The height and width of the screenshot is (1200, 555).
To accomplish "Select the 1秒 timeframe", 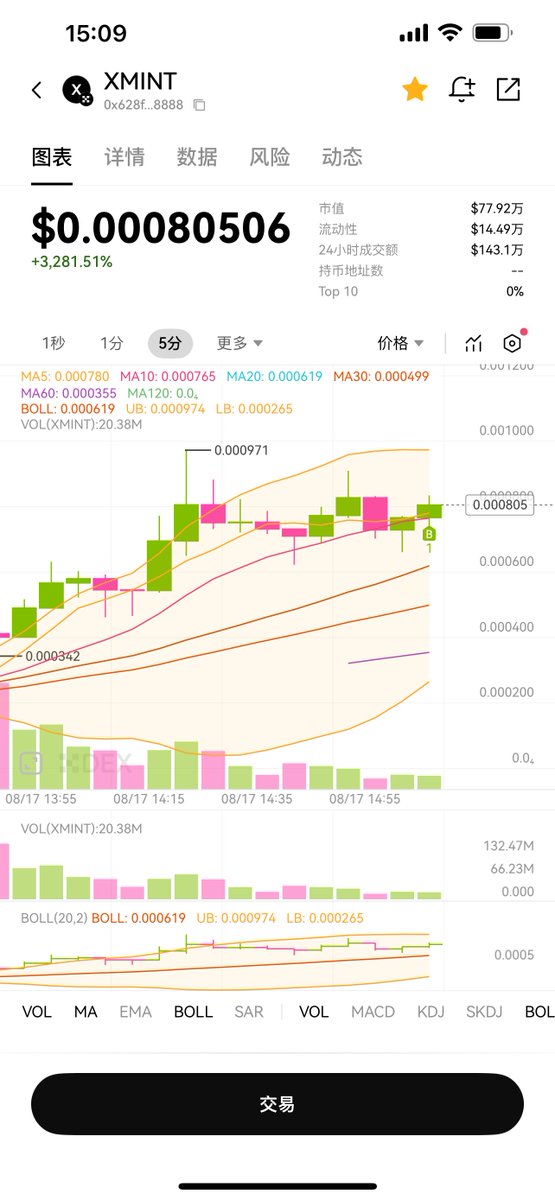I will pos(53,343).
